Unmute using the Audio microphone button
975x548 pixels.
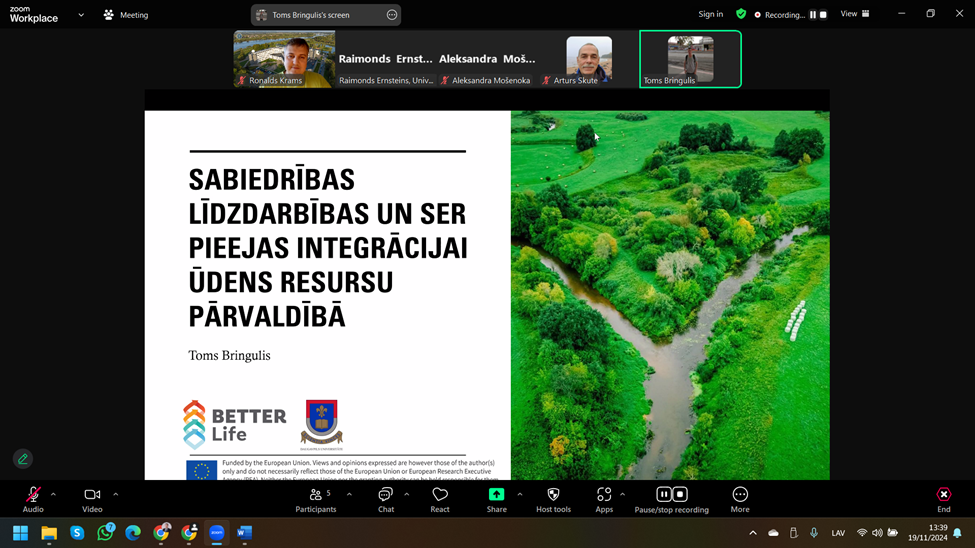point(33,499)
